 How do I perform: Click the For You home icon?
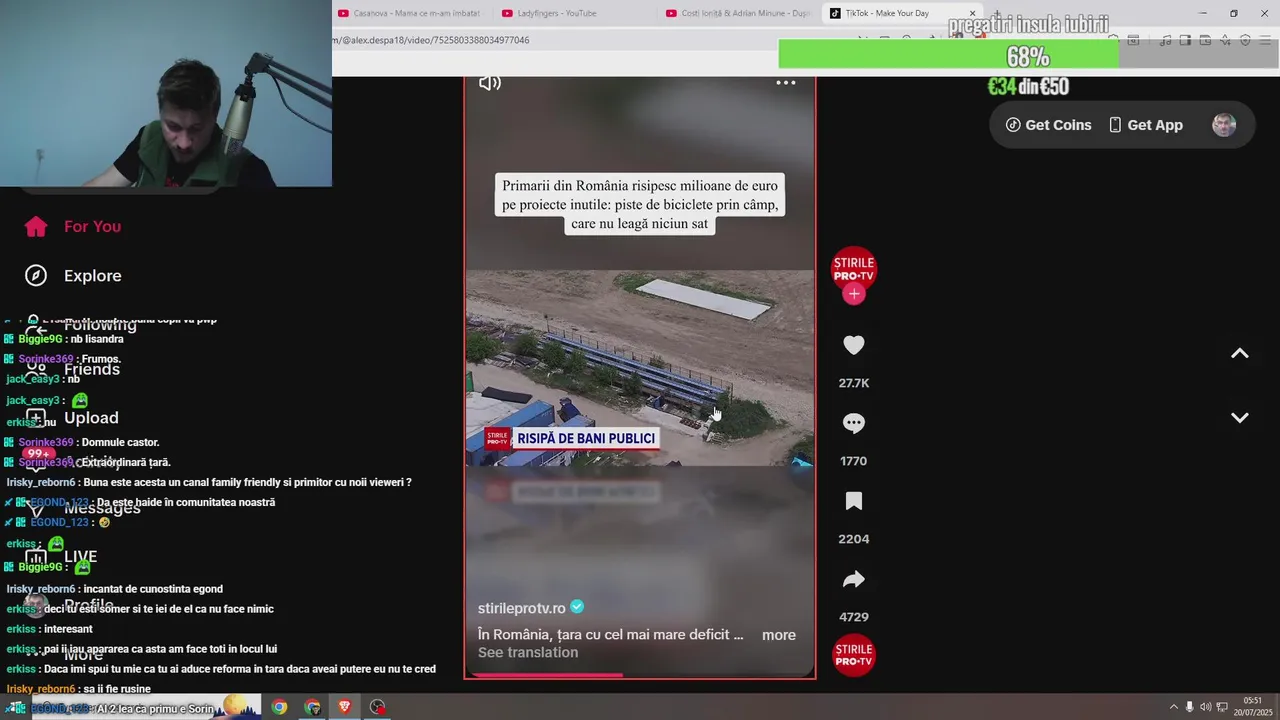pyautogui.click(x=36, y=227)
